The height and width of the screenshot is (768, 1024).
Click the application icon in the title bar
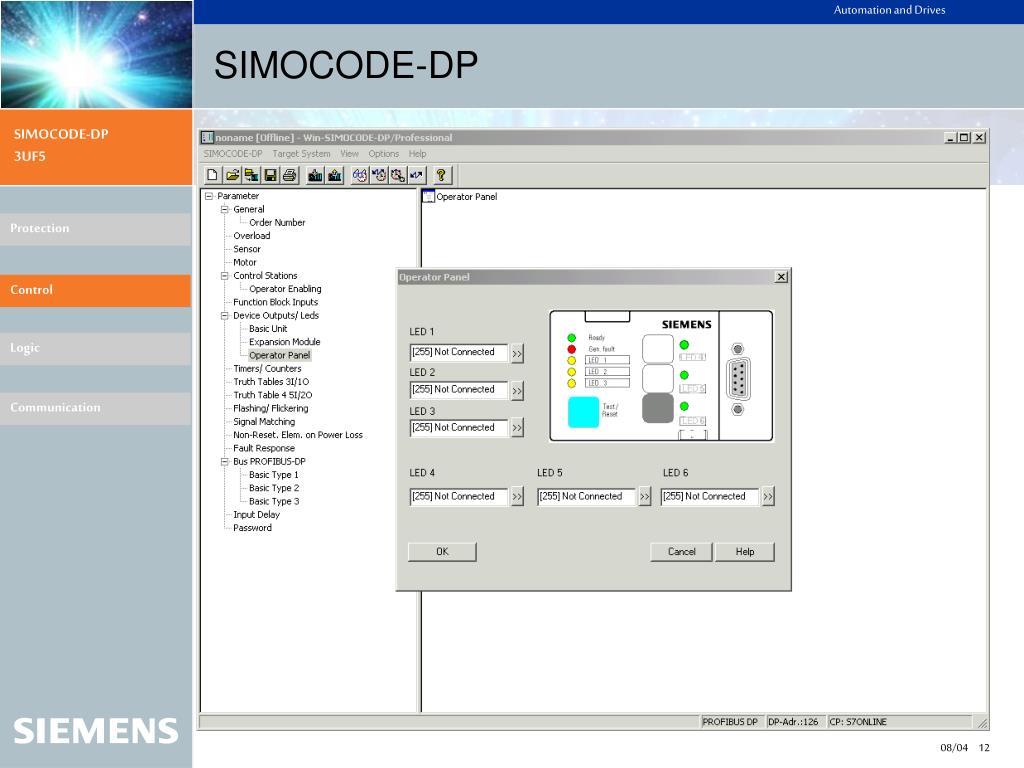(x=208, y=137)
